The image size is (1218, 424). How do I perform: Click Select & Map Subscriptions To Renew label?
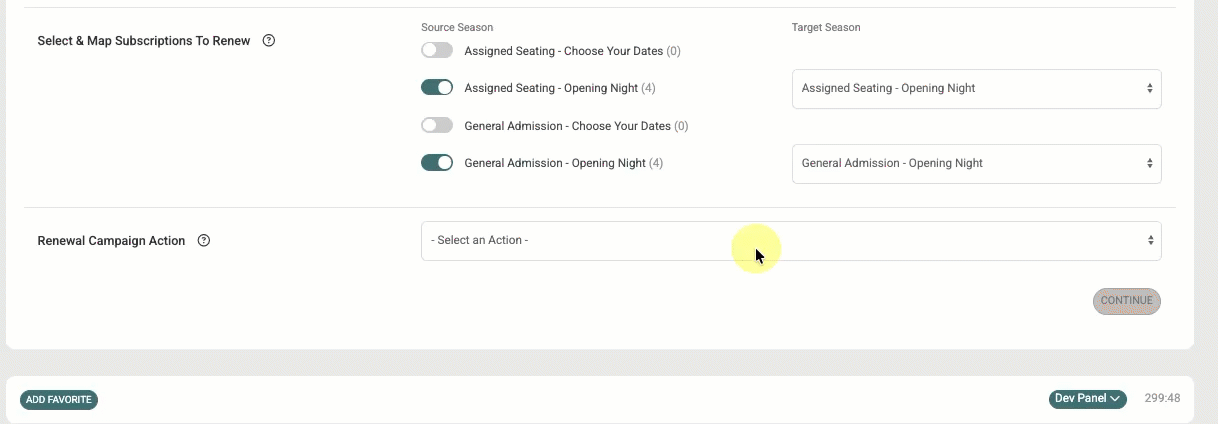coord(144,41)
